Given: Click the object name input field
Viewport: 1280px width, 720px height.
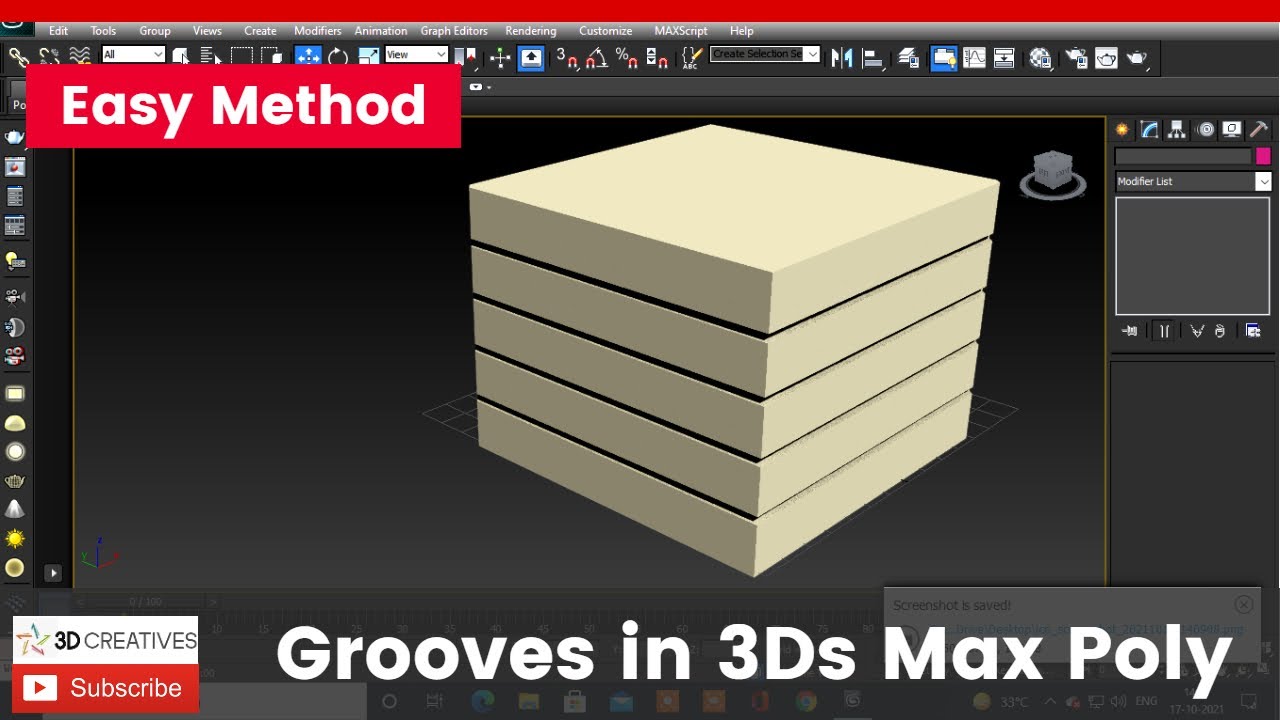Looking at the screenshot, I should click(1183, 156).
